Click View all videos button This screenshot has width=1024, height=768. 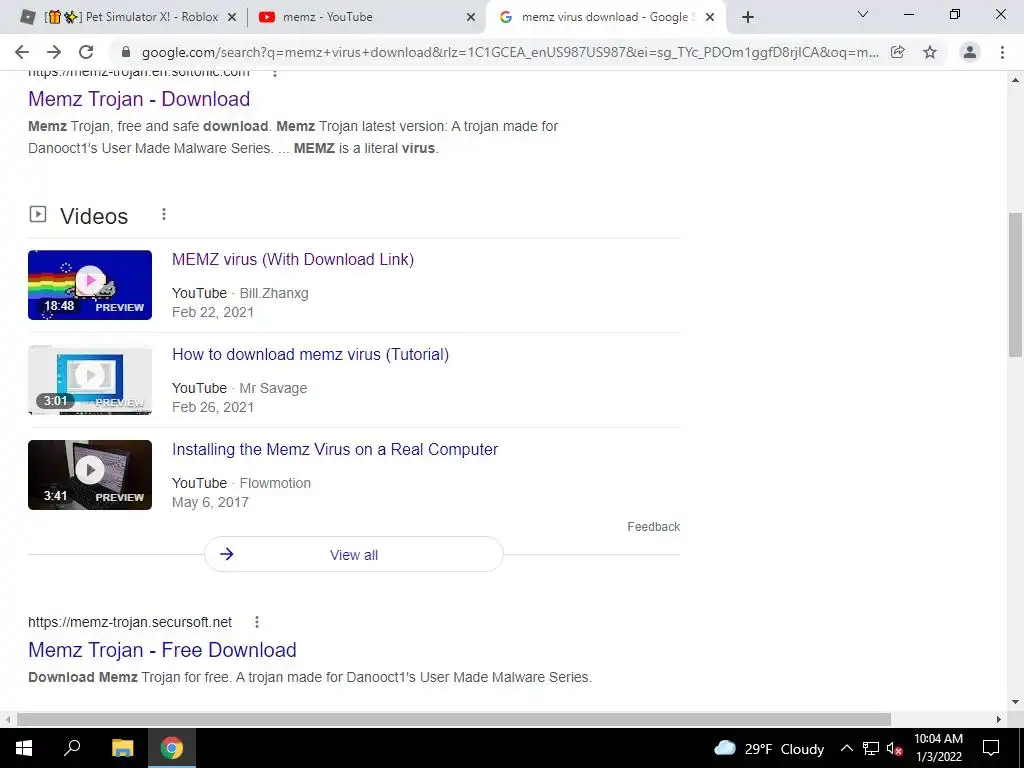[x=354, y=554]
